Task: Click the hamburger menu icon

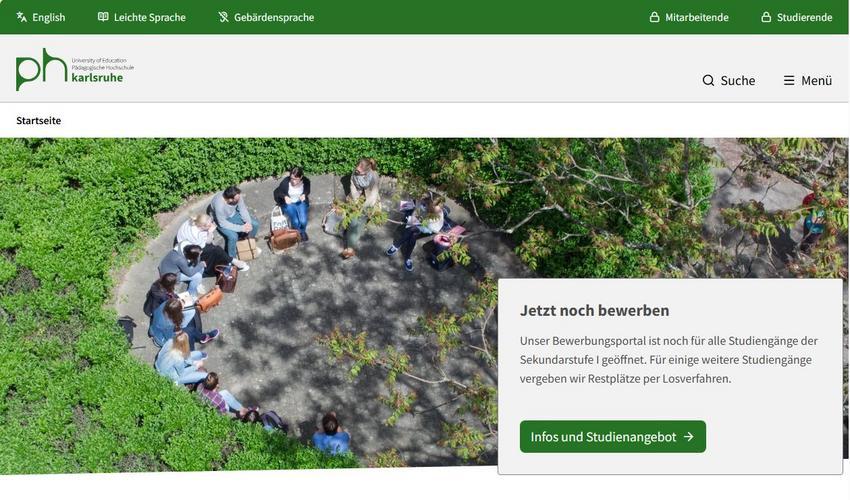Action: point(789,80)
